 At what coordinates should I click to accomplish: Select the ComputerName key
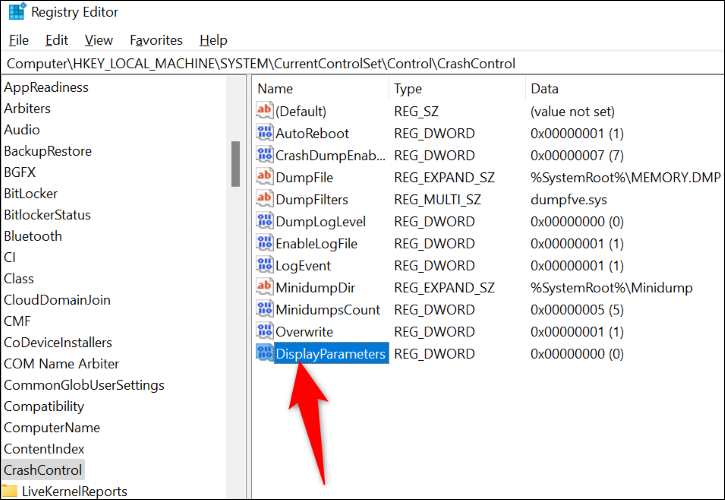coord(52,427)
